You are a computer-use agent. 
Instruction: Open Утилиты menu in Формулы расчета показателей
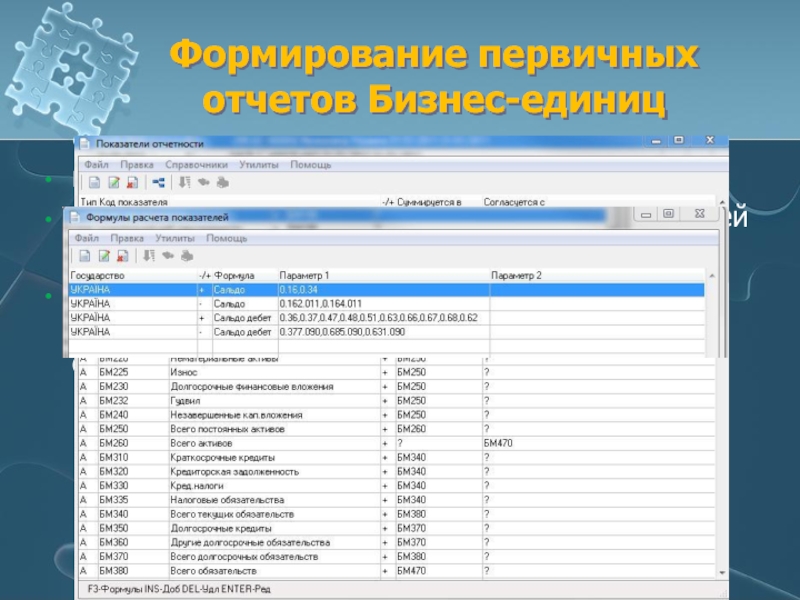175,238
